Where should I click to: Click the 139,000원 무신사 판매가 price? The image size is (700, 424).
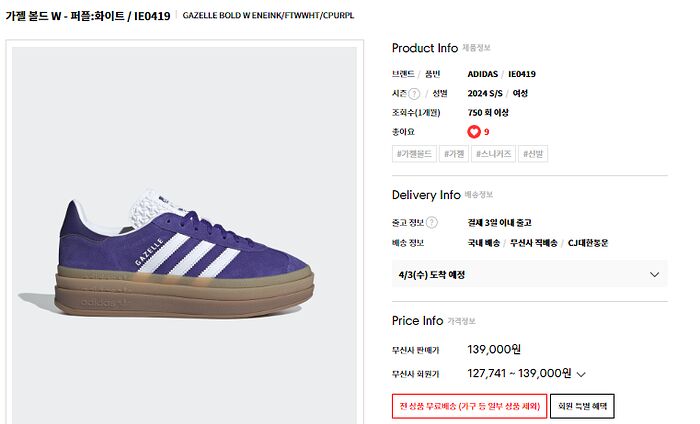(x=494, y=350)
